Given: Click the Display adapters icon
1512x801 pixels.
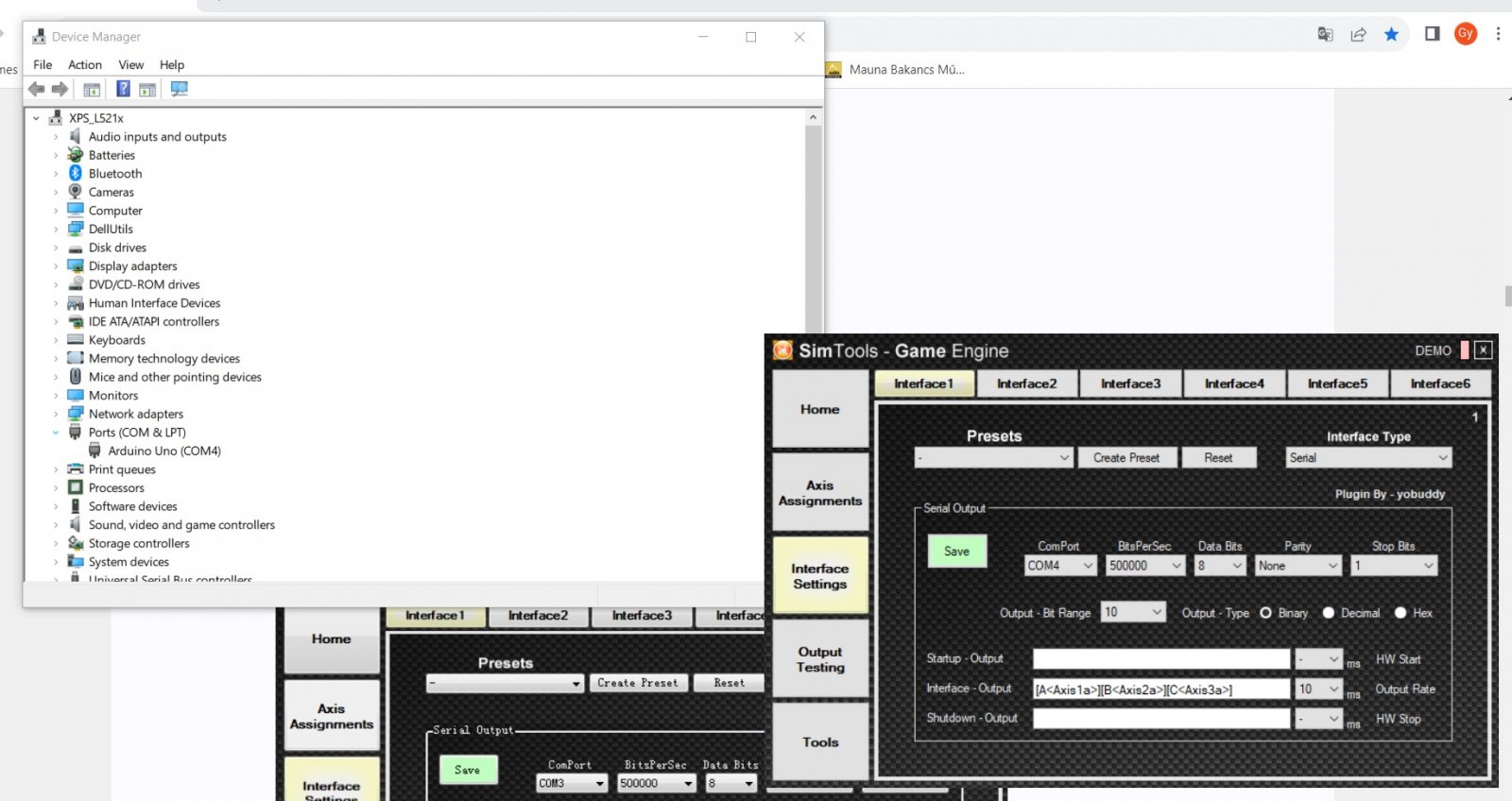Looking at the screenshot, I should pos(76,266).
